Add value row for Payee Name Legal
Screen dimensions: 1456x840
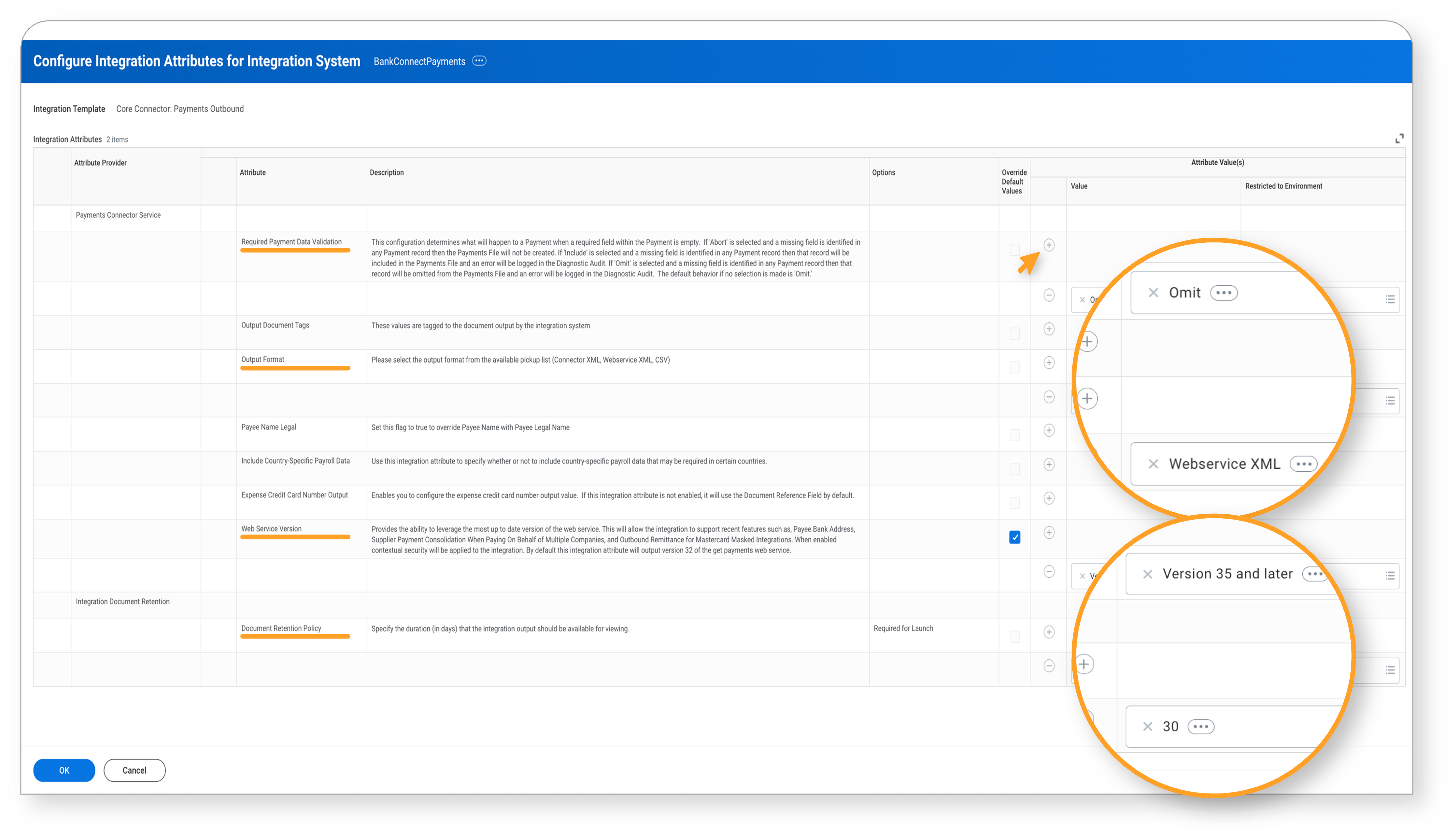pos(1048,430)
